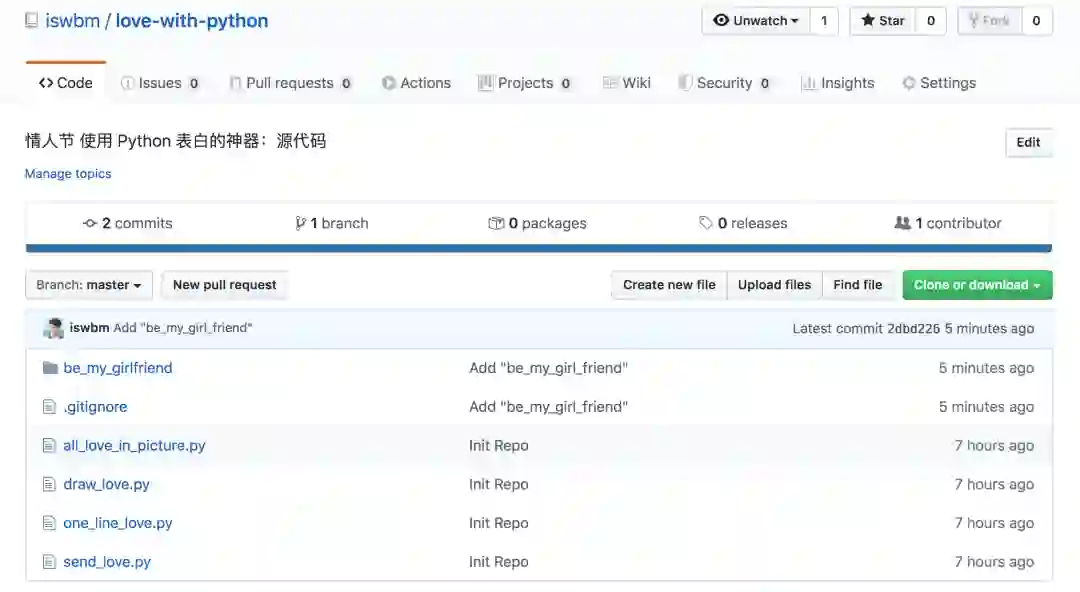The height and width of the screenshot is (592, 1080).
Task: Switch to the Issues tab
Action: pos(160,83)
